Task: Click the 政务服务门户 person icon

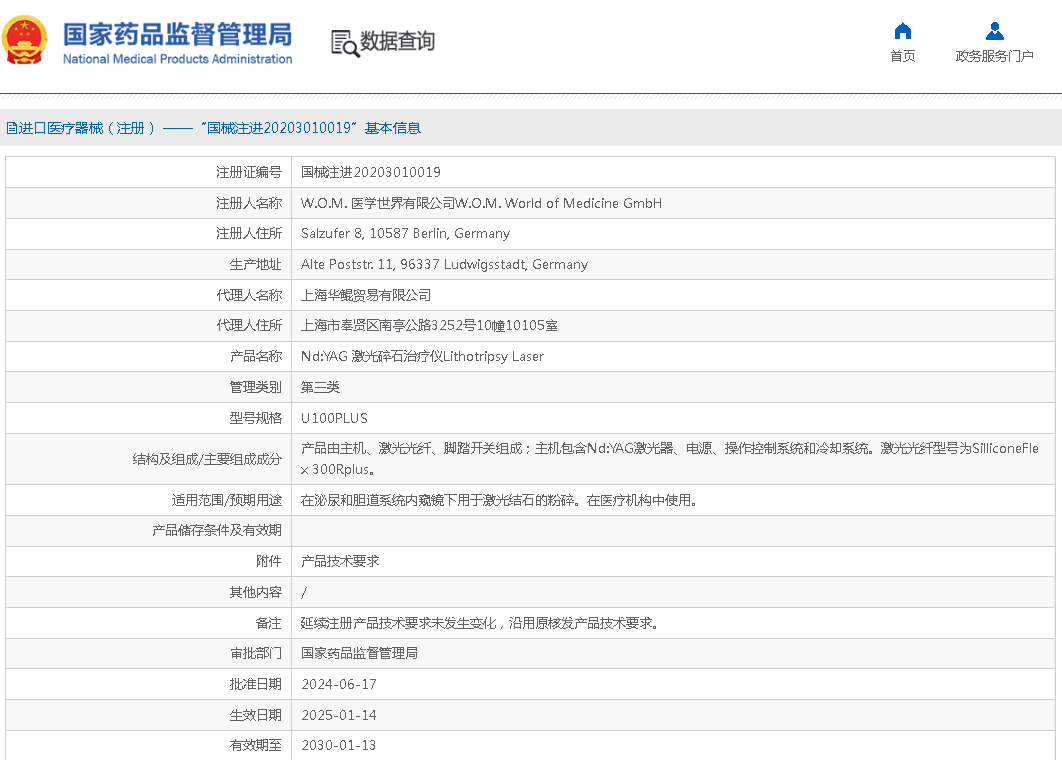Action: tap(994, 31)
